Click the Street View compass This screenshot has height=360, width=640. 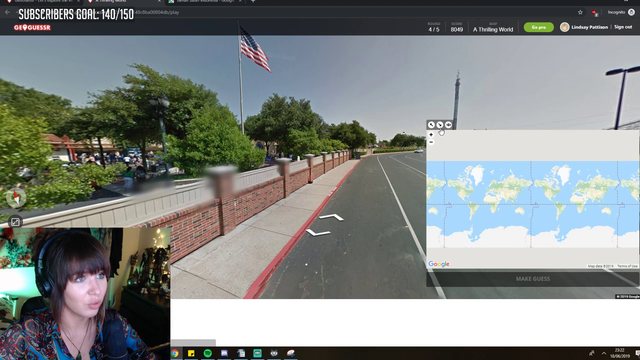pos(16,198)
